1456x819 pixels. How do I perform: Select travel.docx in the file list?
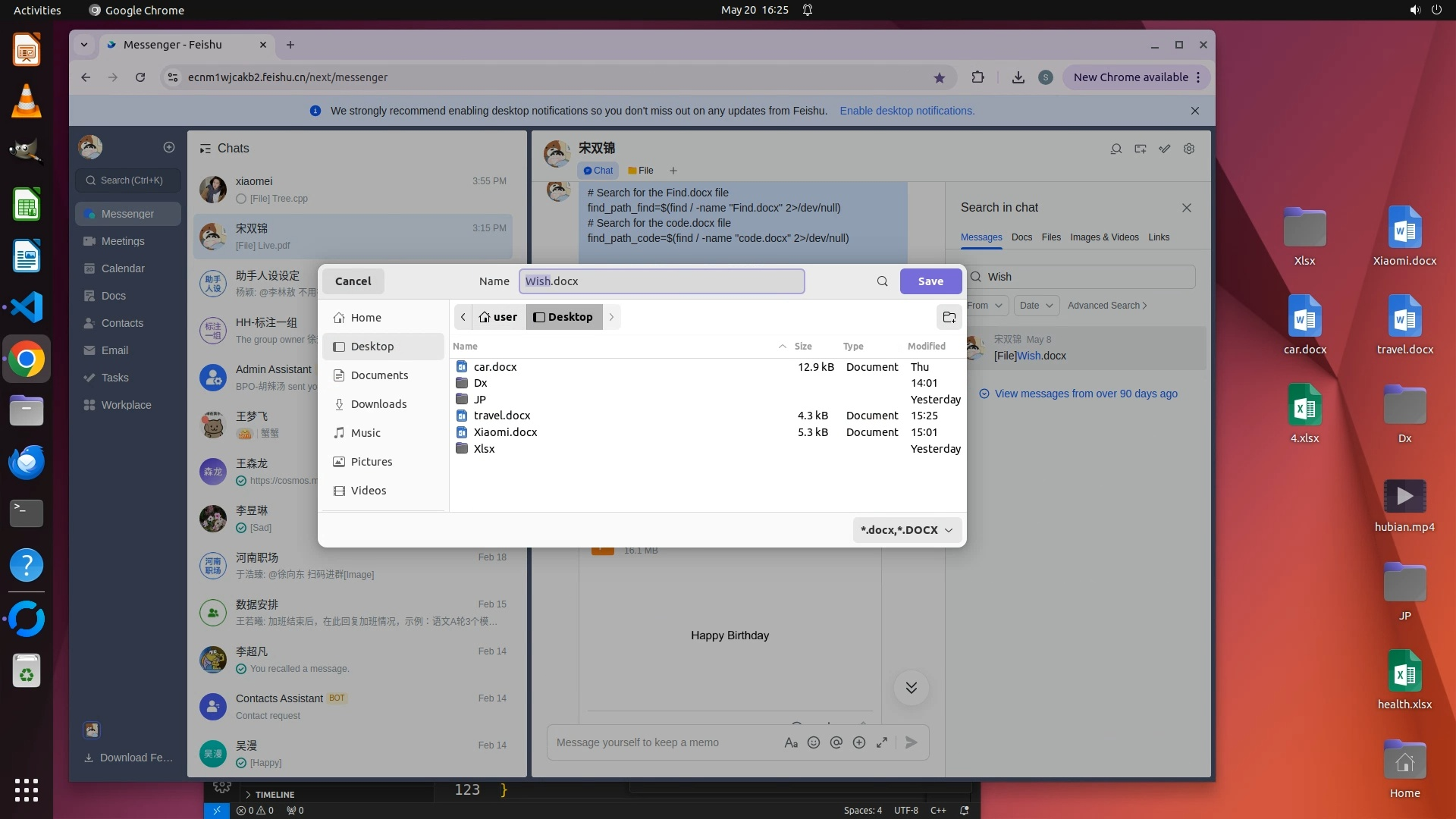pyautogui.click(x=502, y=416)
